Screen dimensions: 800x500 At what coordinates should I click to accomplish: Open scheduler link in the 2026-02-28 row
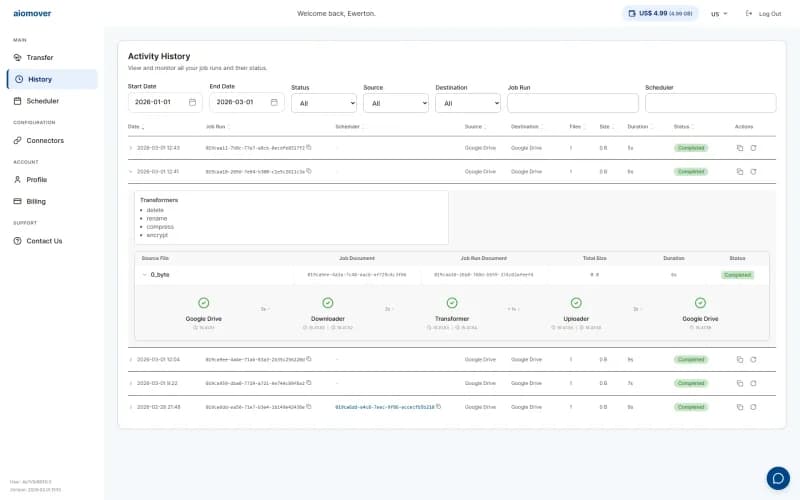[x=385, y=407]
